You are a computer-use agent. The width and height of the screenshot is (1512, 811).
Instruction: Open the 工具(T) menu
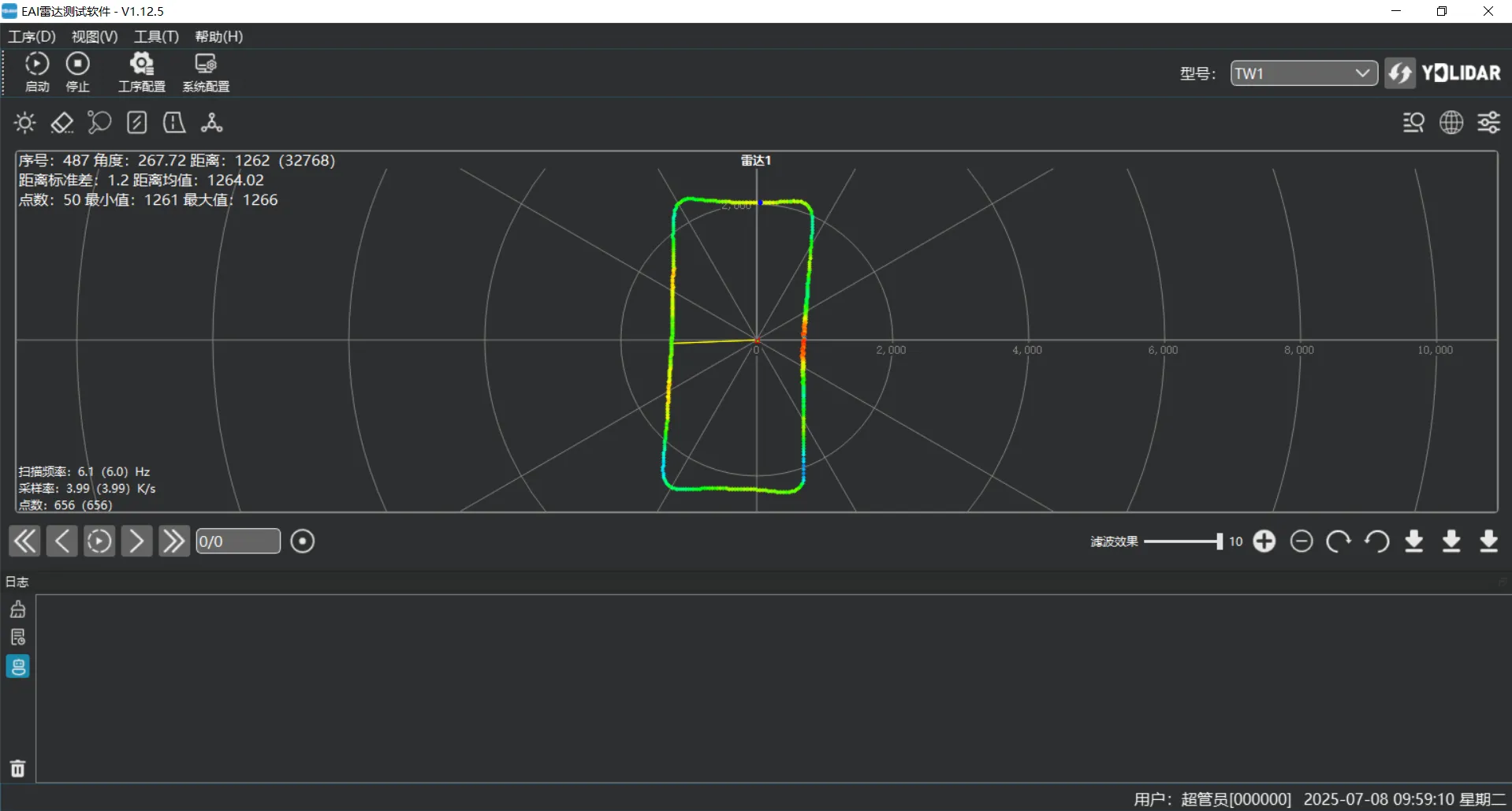click(156, 36)
